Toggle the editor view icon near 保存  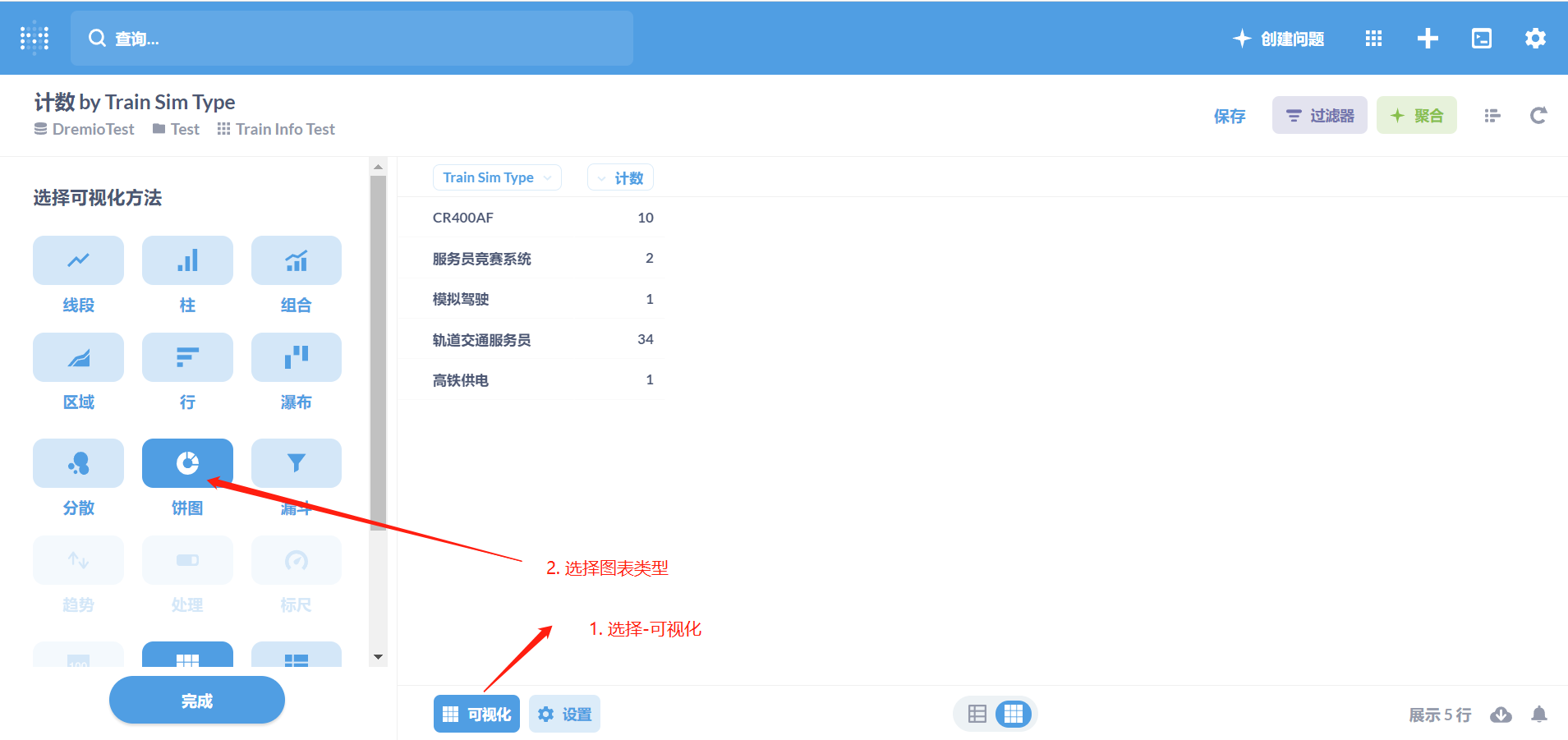1492,115
